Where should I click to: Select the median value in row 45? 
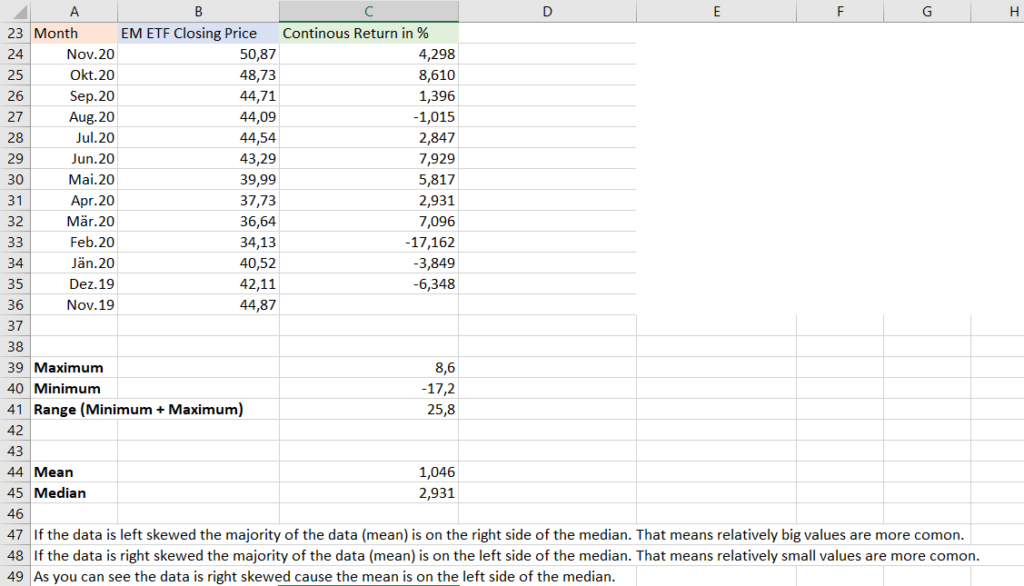coord(369,493)
